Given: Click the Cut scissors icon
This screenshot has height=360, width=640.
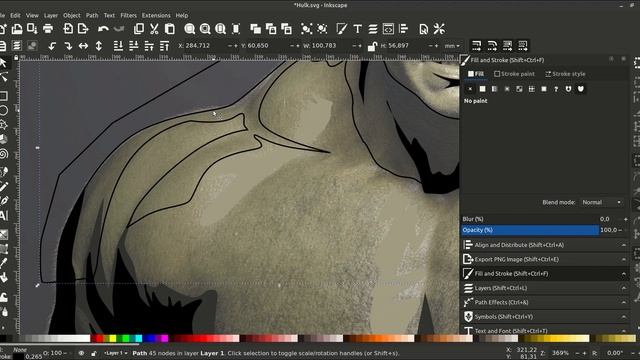Looking at the screenshot, I should (x=154, y=29).
